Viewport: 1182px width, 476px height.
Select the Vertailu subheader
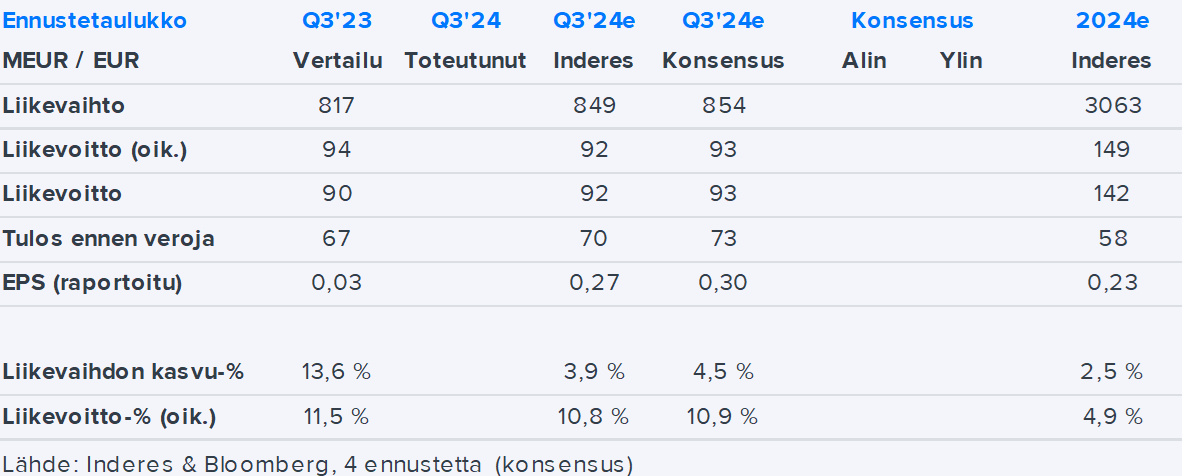[337, 60]
